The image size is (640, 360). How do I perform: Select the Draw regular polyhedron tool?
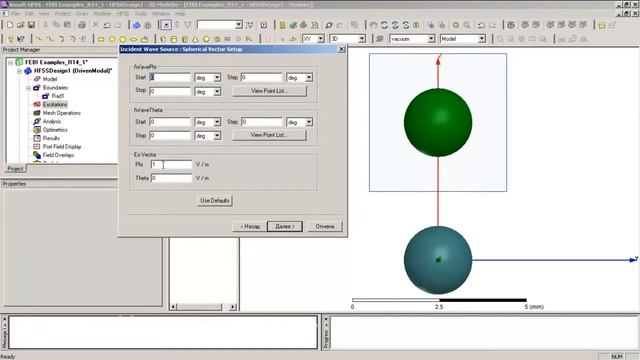(x=184, y=39)
